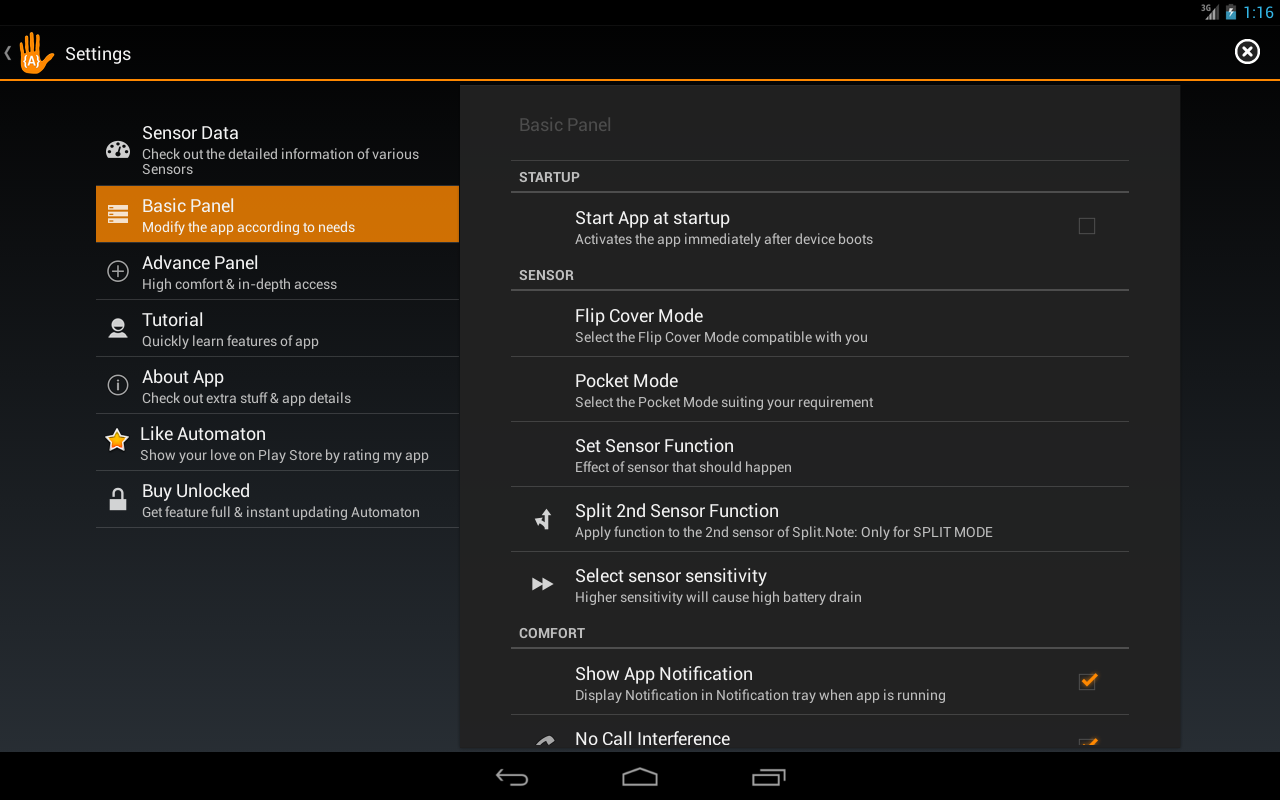
Task: Open the Tutorial section
Action: tap(277, 328)
